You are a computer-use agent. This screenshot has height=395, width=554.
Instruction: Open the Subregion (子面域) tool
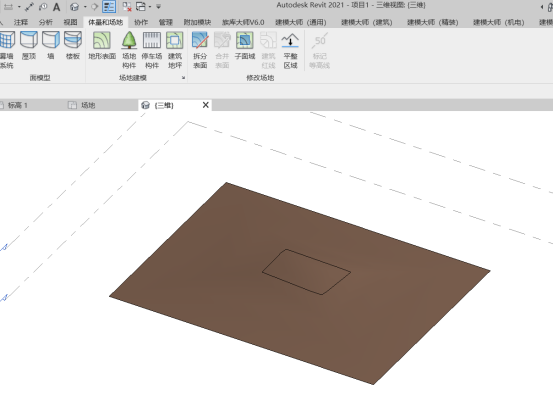(x=245, y=46)
